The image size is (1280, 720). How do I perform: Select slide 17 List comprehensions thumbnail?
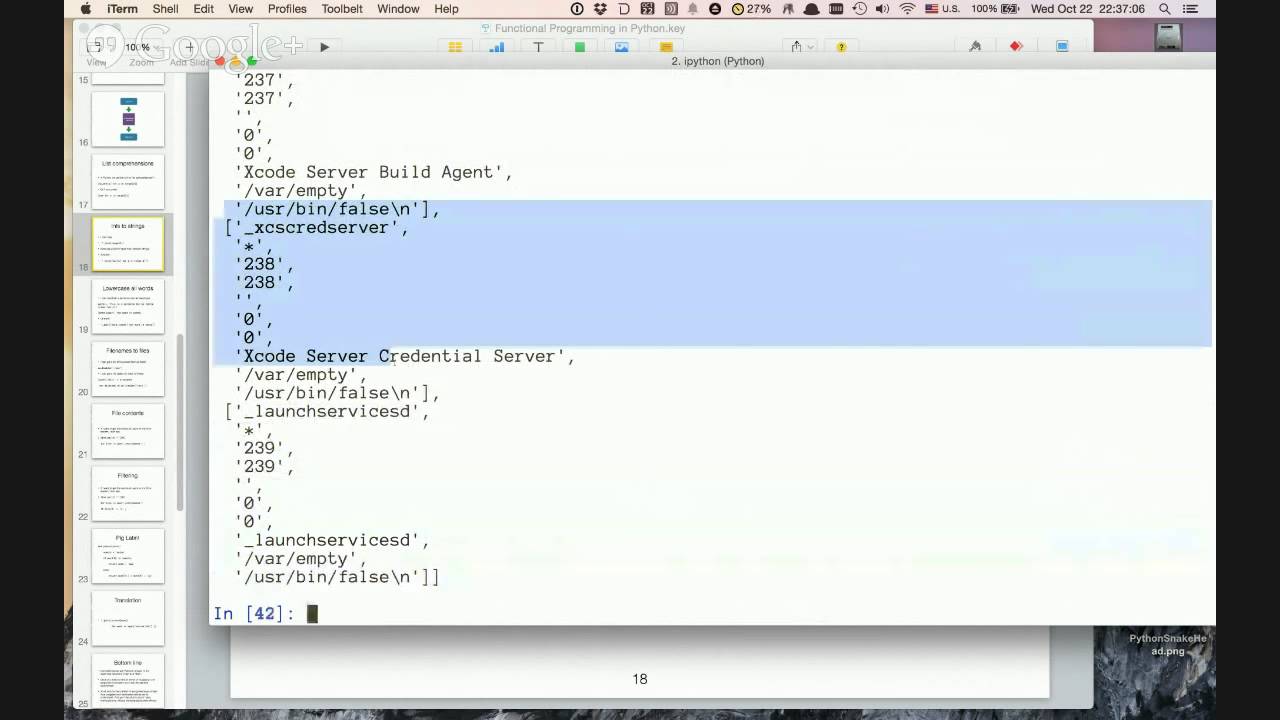(128, 181)
